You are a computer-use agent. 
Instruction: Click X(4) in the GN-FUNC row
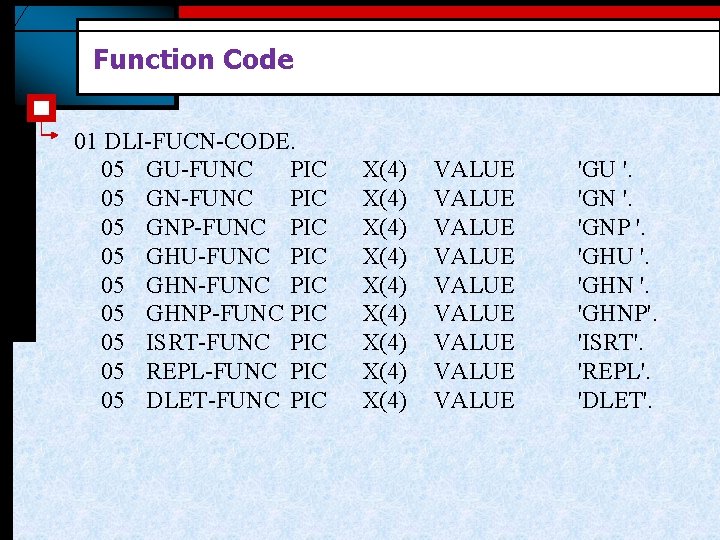[x=384, y=198]
